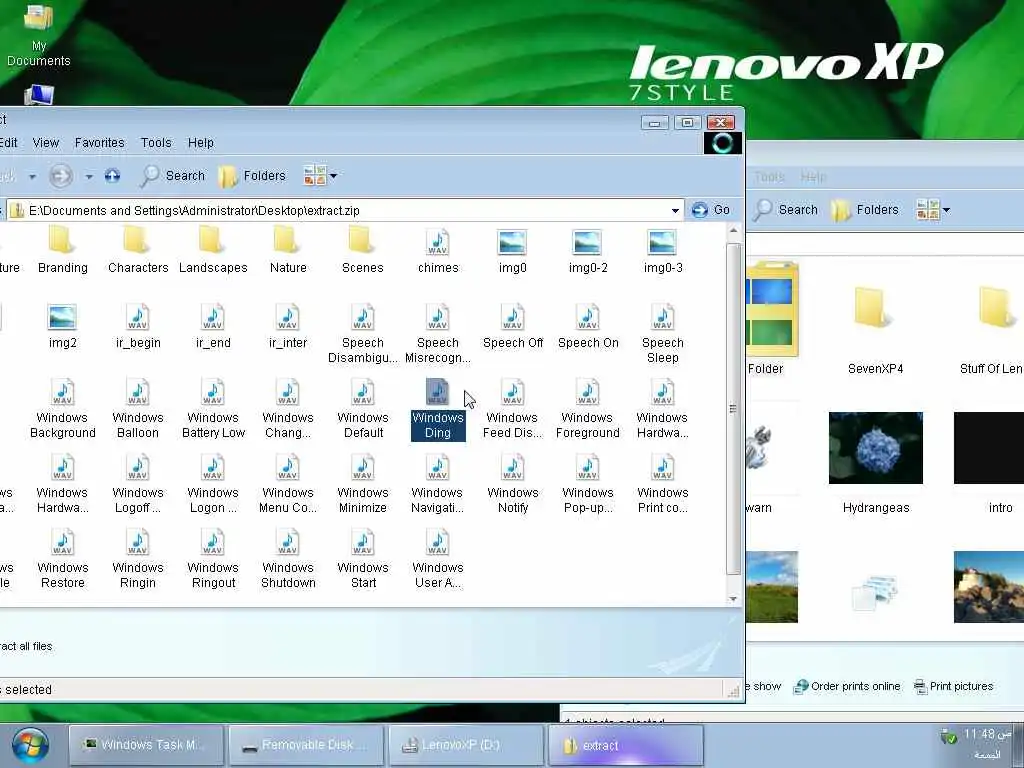Open the Landscapes folder
This screenshot has width=1024, height=768.
coord(213,249)
